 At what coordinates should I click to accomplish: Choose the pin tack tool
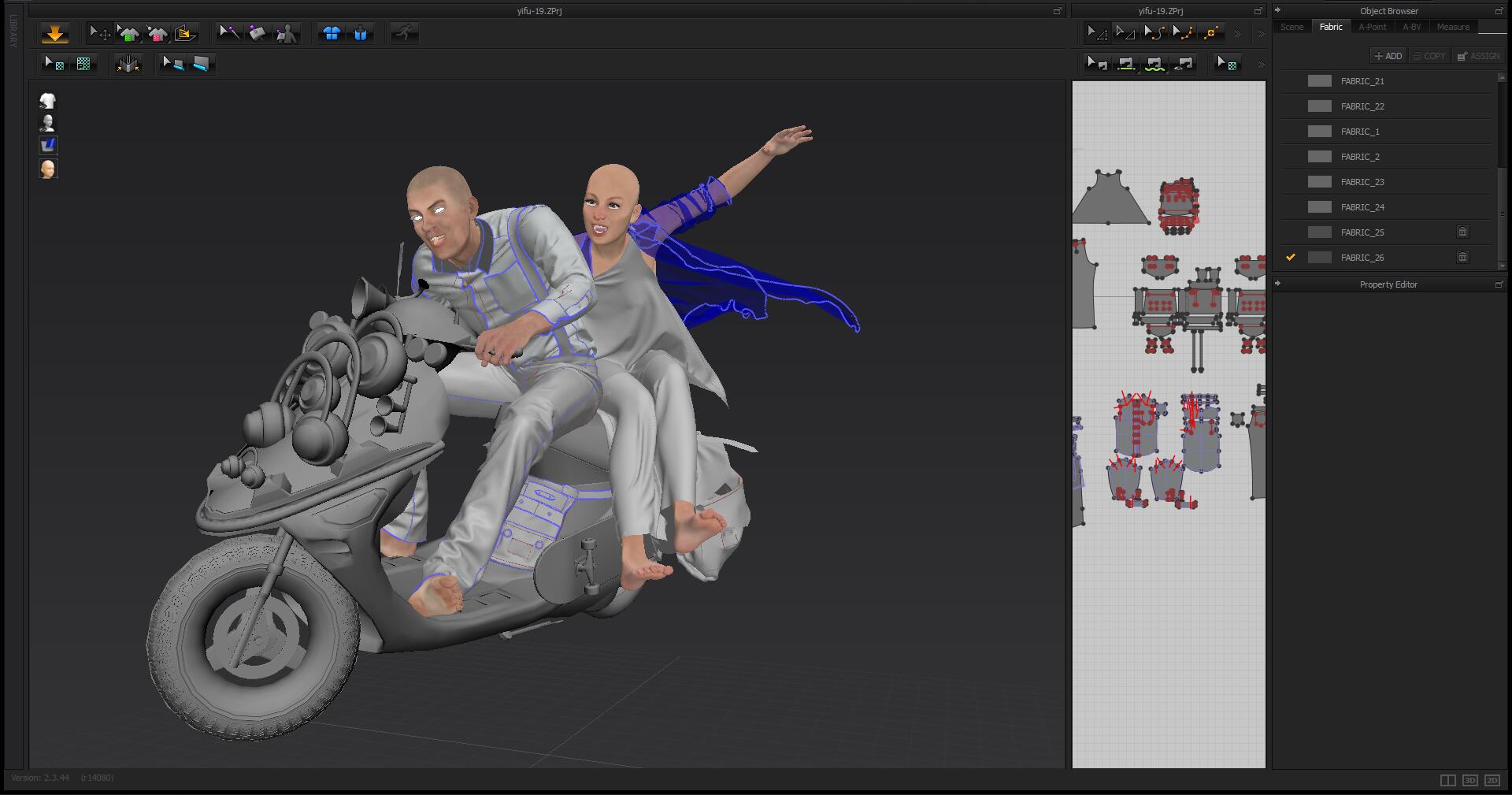(x=229, y=33)
